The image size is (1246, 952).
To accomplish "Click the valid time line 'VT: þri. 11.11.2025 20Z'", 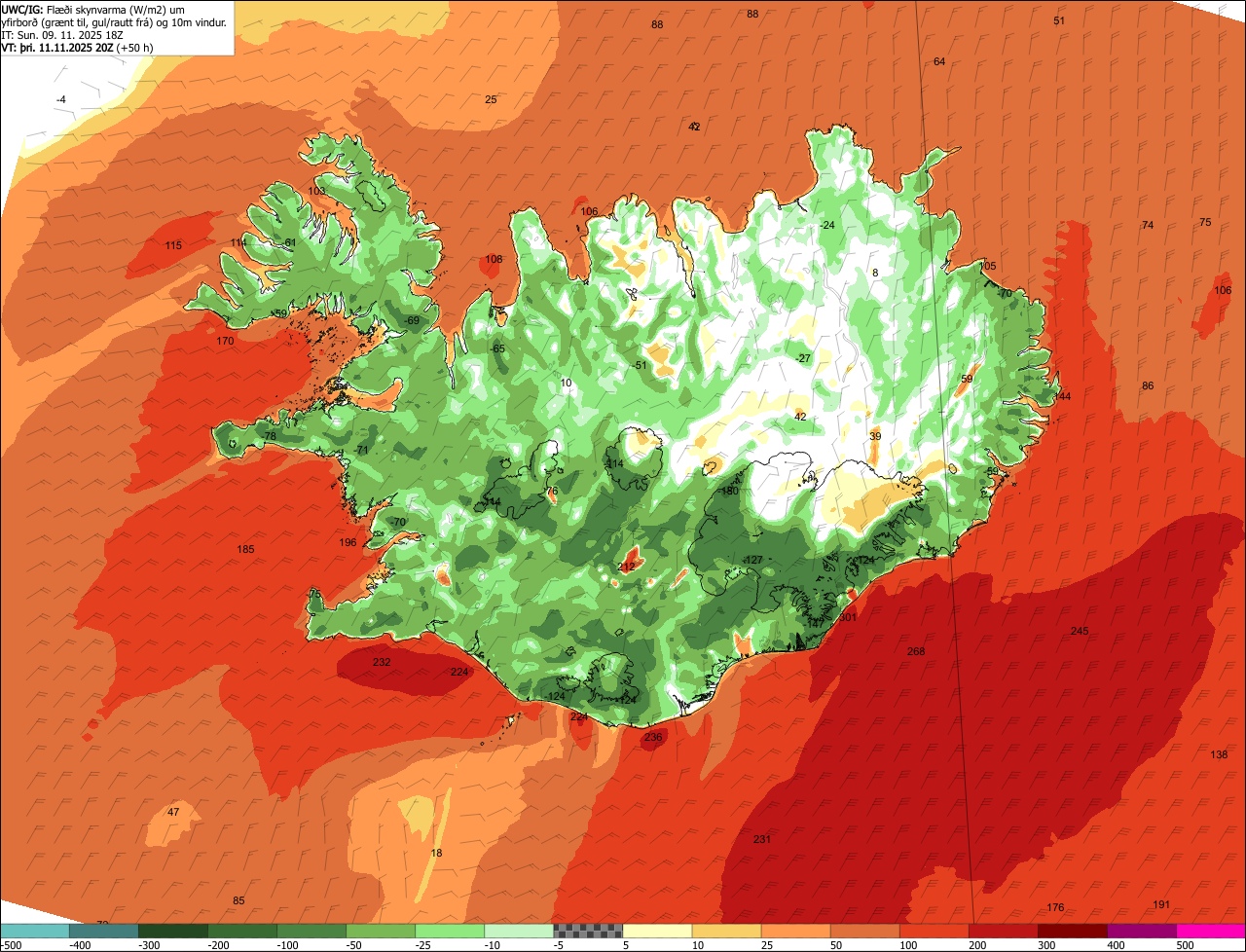I will [57, 47].
